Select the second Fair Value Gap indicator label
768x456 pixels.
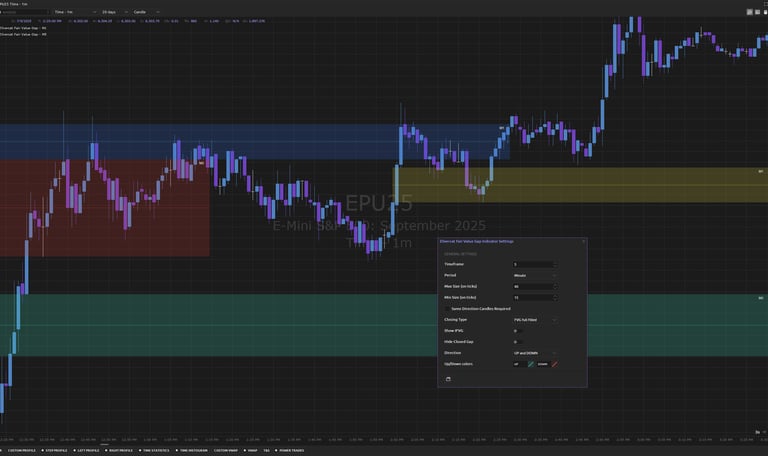(24, 35)
